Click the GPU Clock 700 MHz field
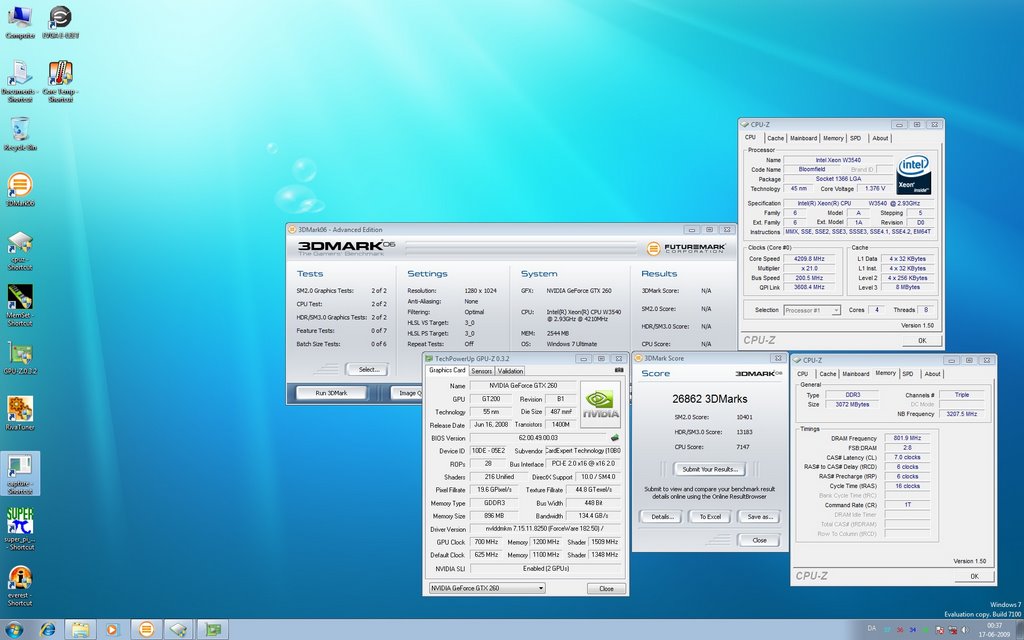The height and width of the screenshot is (640, 1024). click(x=486, y=542)
